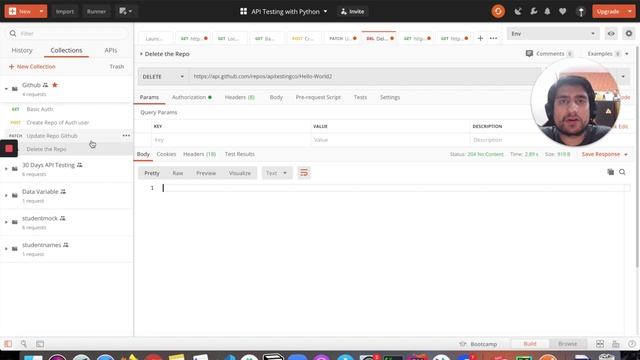This screenshot has height=360, width=640.
Task: Click the red stop recording button
Action: (9, 149)
